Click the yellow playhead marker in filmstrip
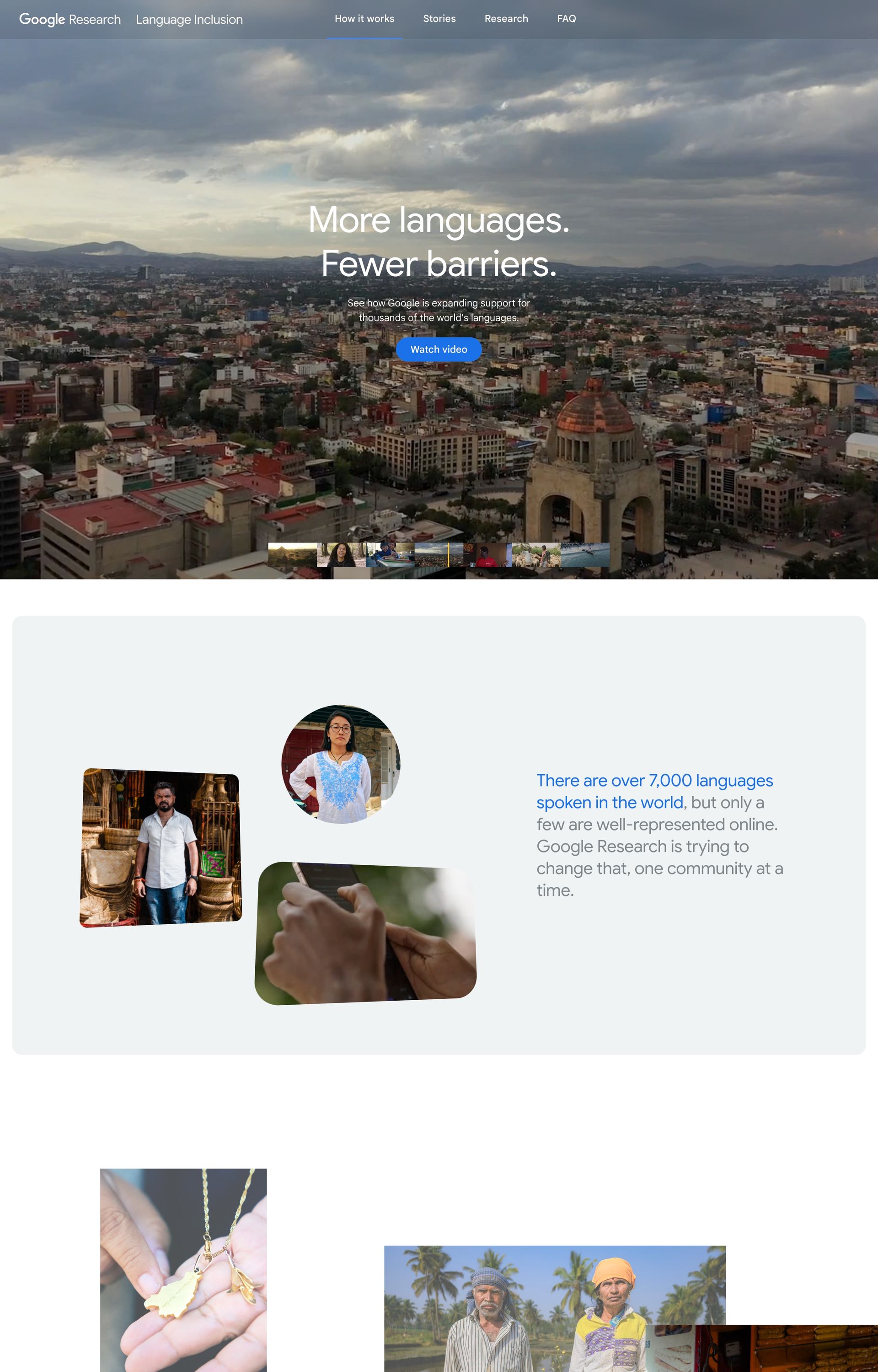878x1372 pixels. (x=448, y=555)
